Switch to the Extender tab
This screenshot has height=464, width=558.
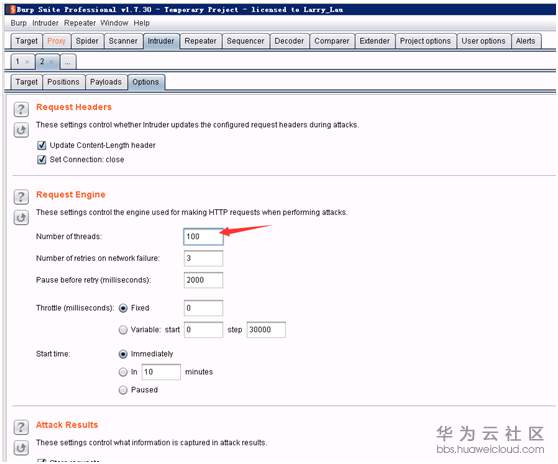(x=375, y=41)
